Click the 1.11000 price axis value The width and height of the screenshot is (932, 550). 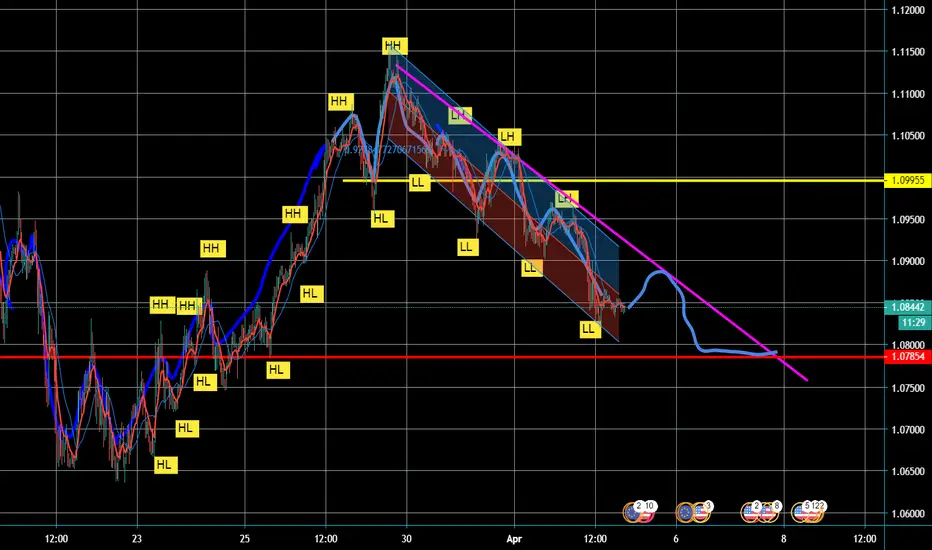[x=908, y=94]
